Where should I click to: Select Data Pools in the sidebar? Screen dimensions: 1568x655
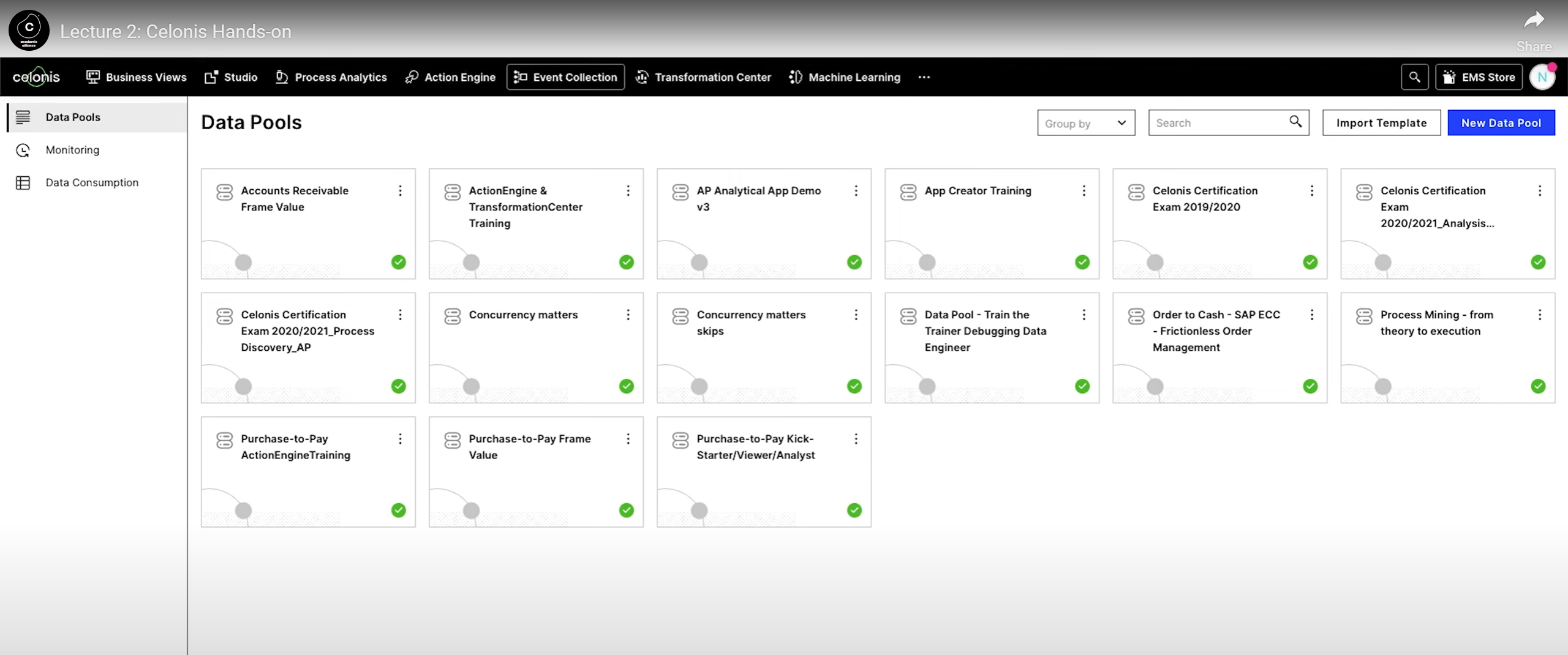97,117
